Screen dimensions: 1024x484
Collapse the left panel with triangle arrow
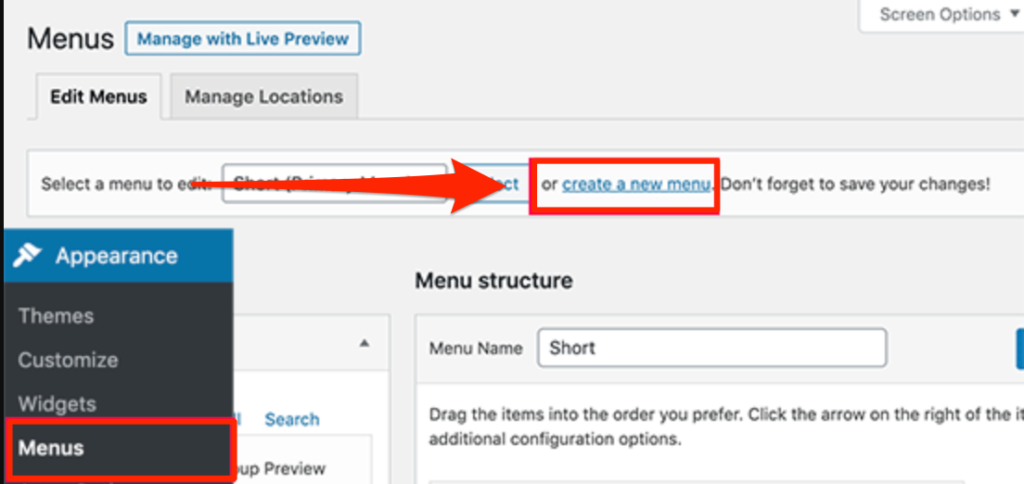point(364,344)
